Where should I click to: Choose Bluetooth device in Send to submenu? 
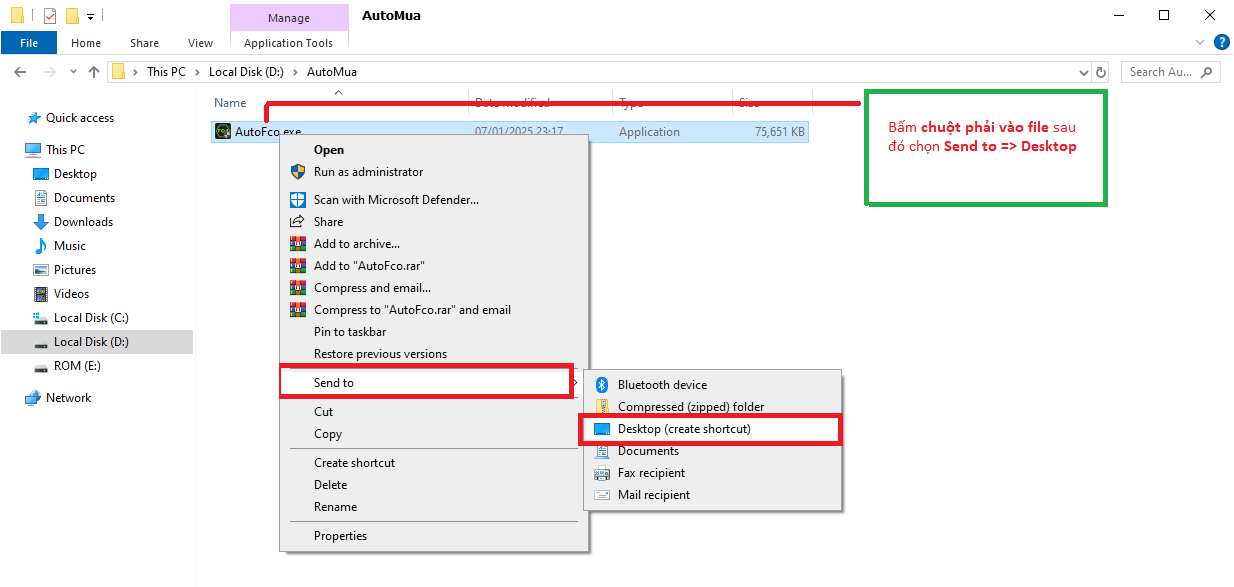pyautogui.click(x=661, y=385)
